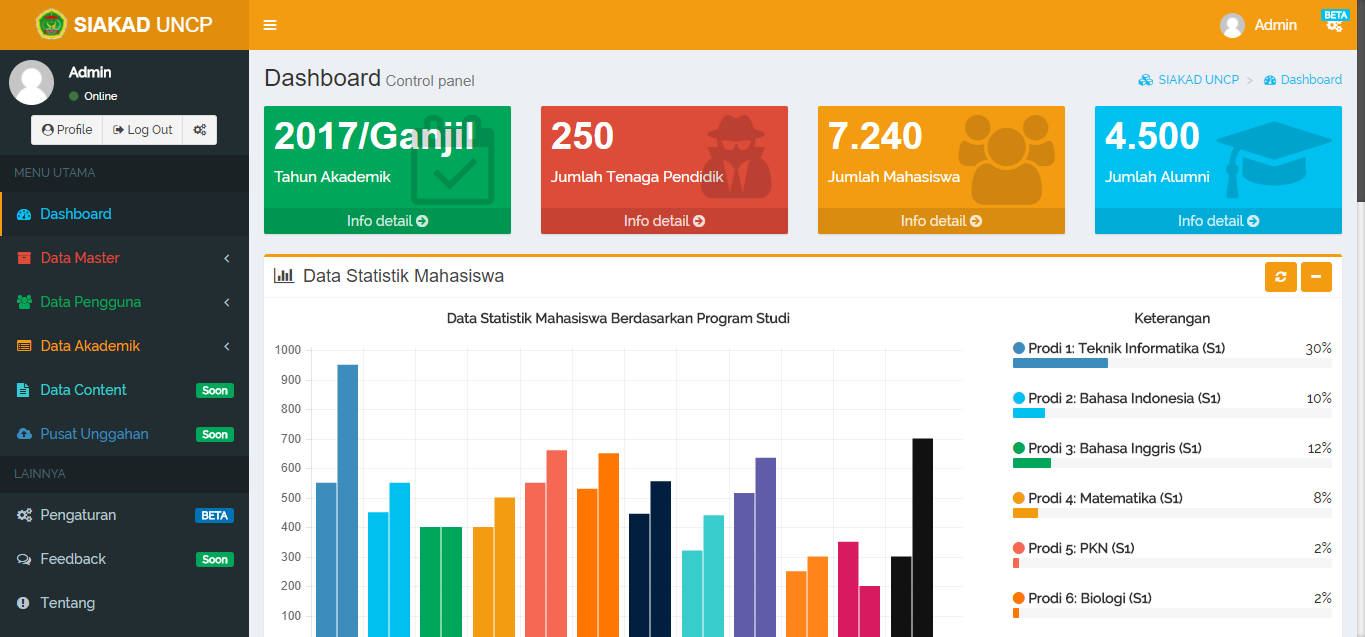Open Info detail for Tahun Akademik
The width and height of the screenshot is (1365, 637).
coord(387,221)
